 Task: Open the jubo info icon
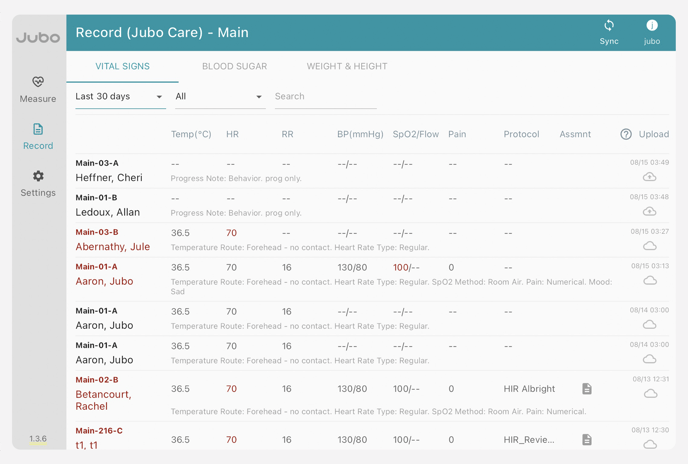[x=651, y=26]
